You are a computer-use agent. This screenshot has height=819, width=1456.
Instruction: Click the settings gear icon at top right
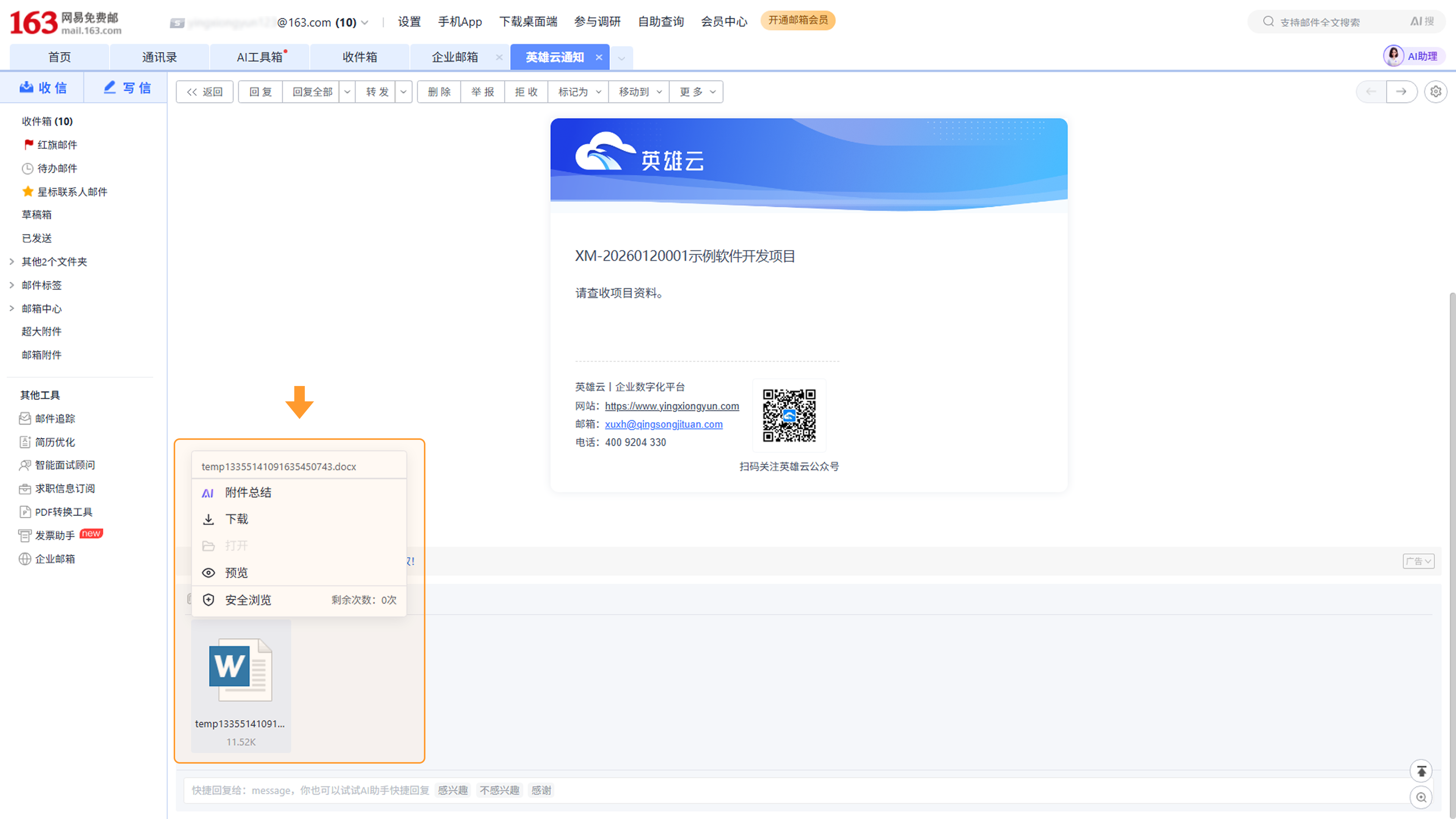(1435, 91)
